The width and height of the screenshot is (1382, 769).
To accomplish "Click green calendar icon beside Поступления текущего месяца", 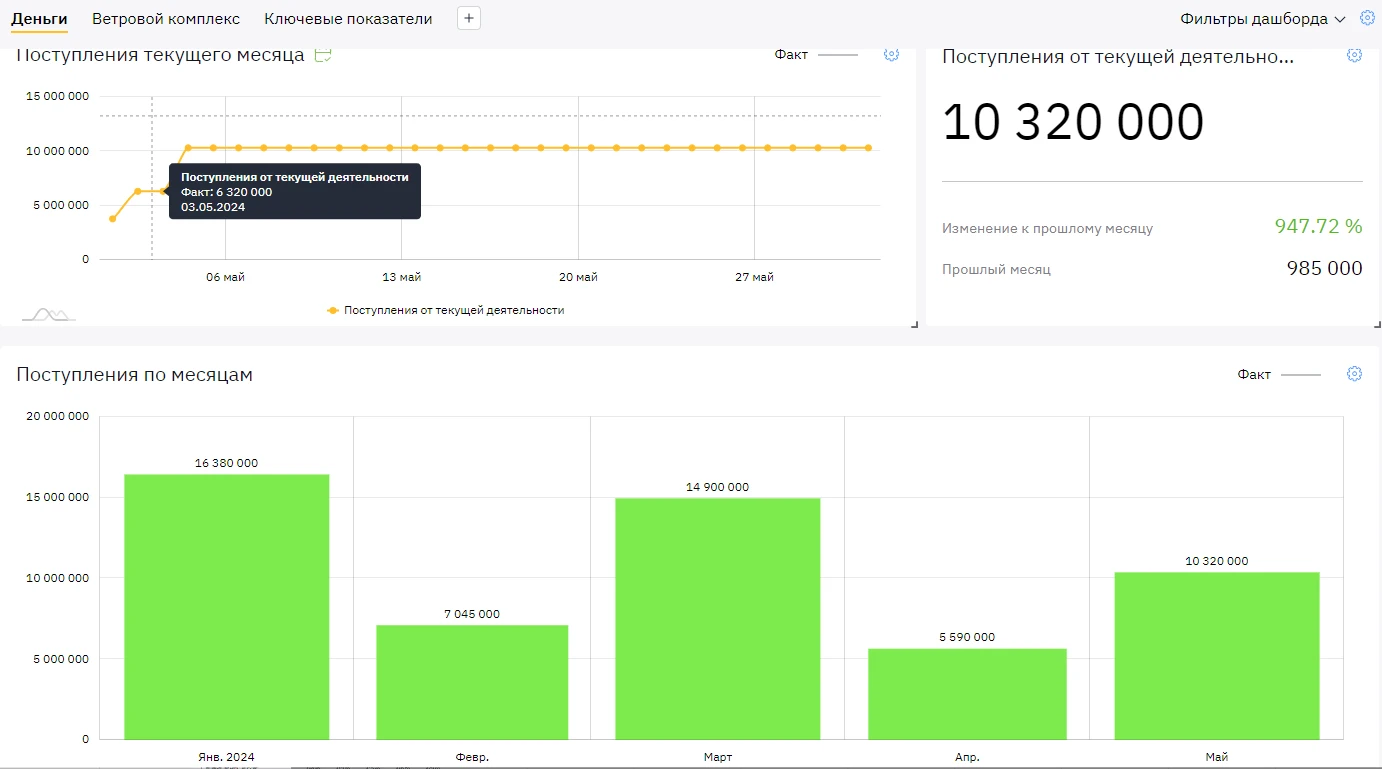I will tap(323, 55).
